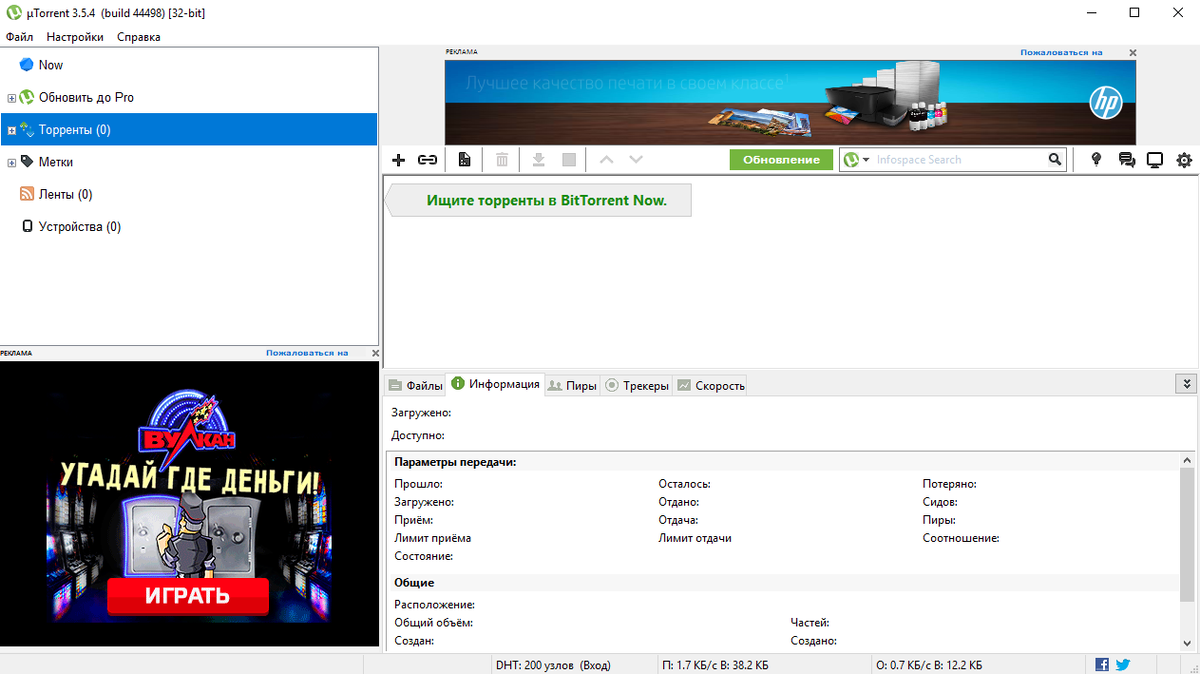Expand the Торренты (0) tree node
The image size is (1200, 674).
pos(12,130)
